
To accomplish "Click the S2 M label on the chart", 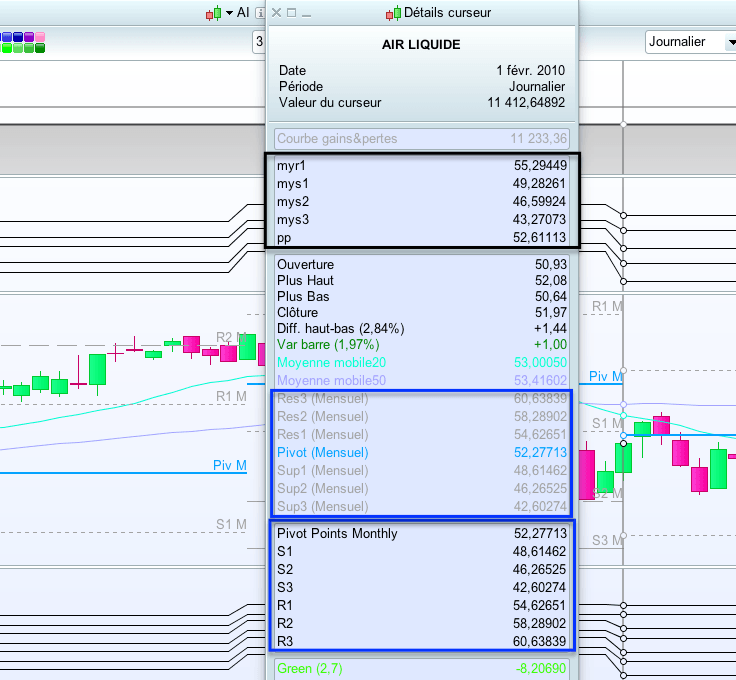I will click(607, 493).
